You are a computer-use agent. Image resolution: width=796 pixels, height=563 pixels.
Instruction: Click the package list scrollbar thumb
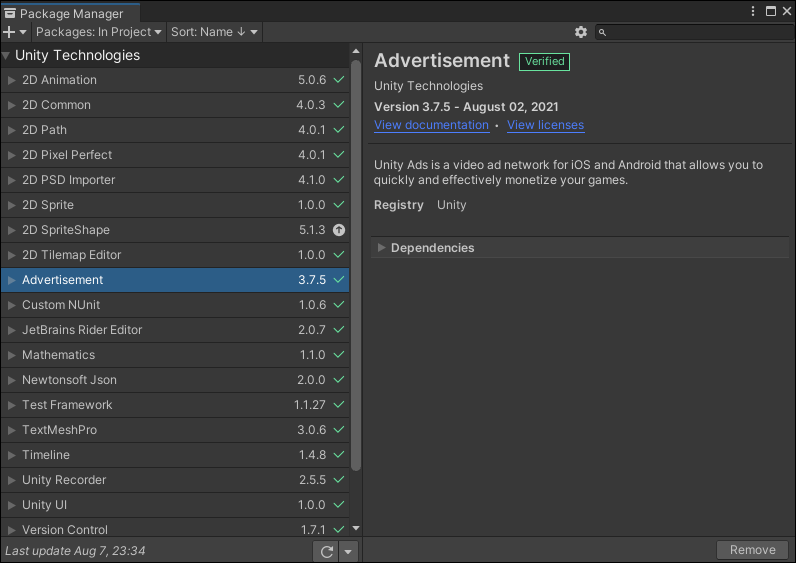click(x=356, y=266)
